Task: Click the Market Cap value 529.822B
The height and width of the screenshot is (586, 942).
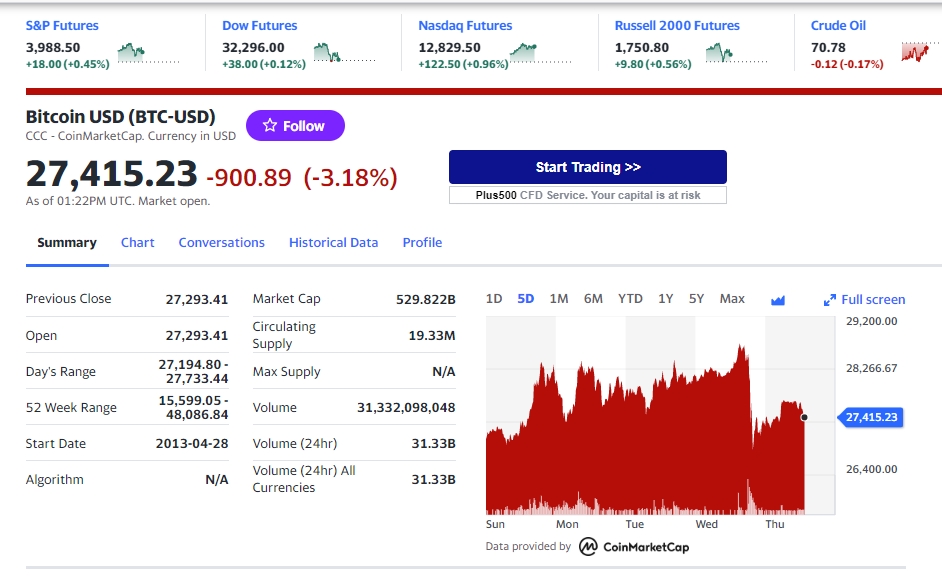Action: click(425, 299)
